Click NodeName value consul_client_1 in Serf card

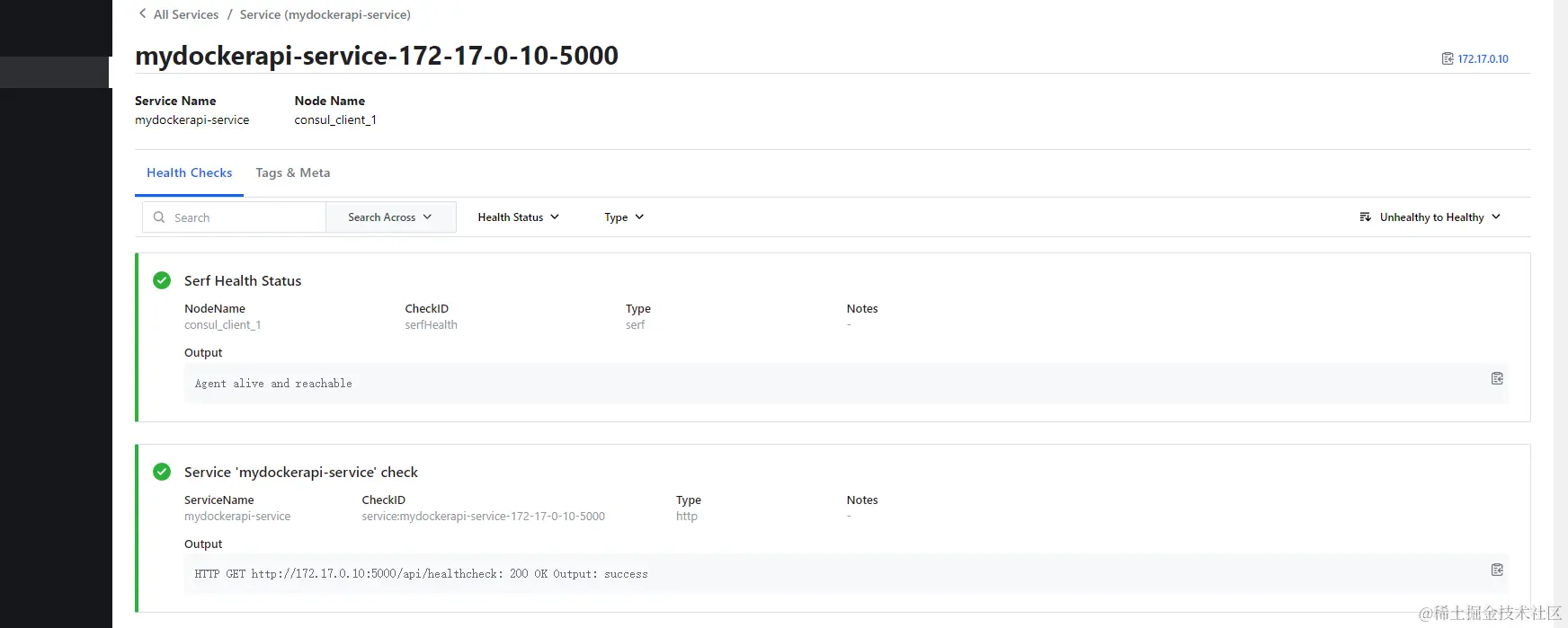pos(222,325)
